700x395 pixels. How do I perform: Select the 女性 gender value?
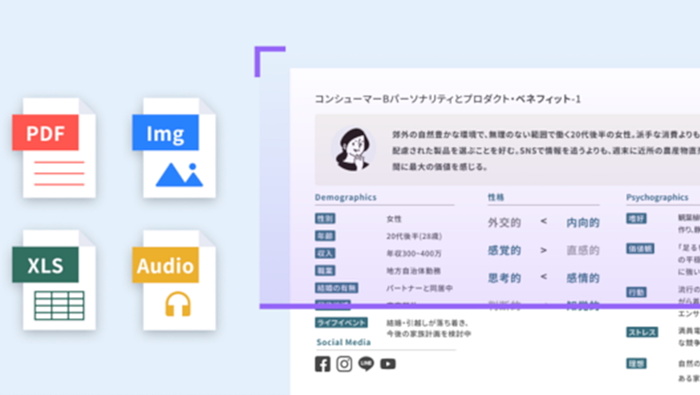(x=394, y=219)
